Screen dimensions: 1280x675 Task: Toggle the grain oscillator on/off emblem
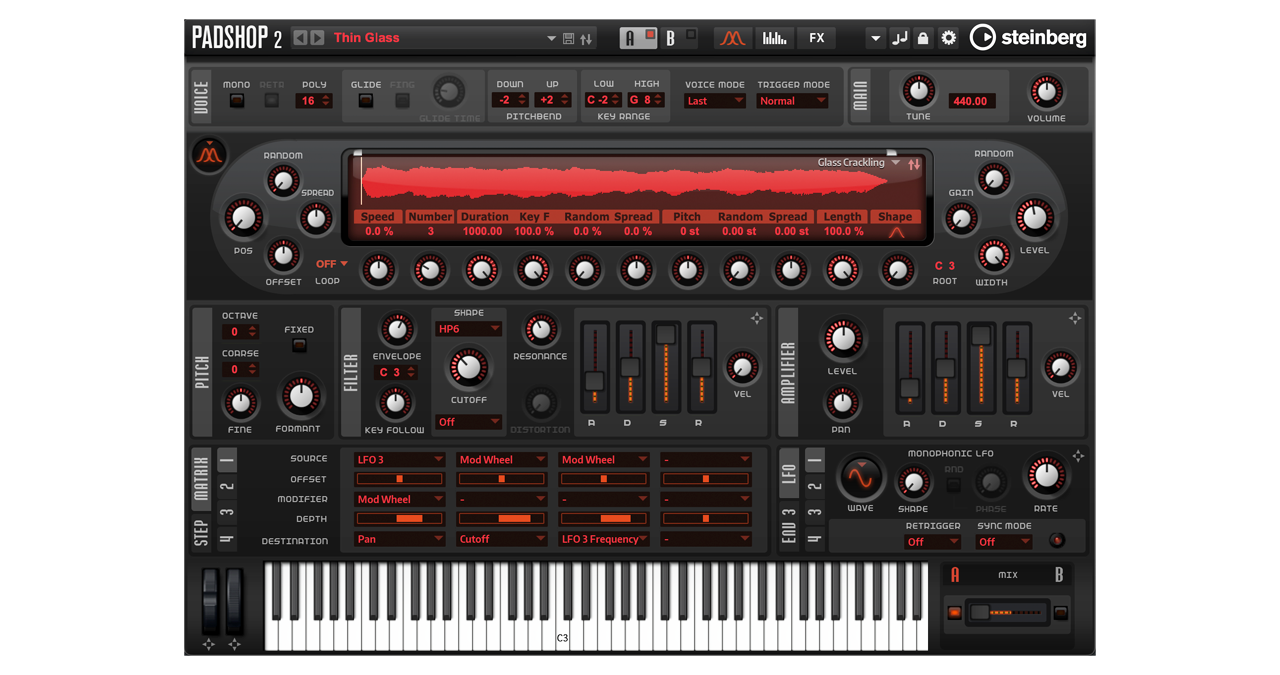click(210, 155)
